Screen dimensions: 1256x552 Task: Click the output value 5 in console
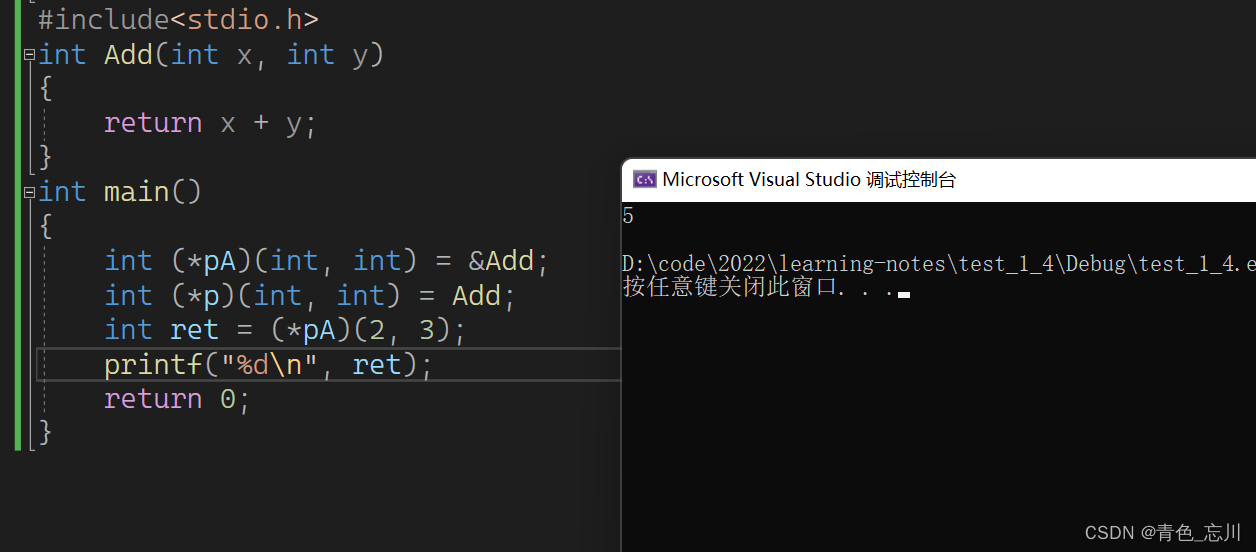(x=628, y=216)
